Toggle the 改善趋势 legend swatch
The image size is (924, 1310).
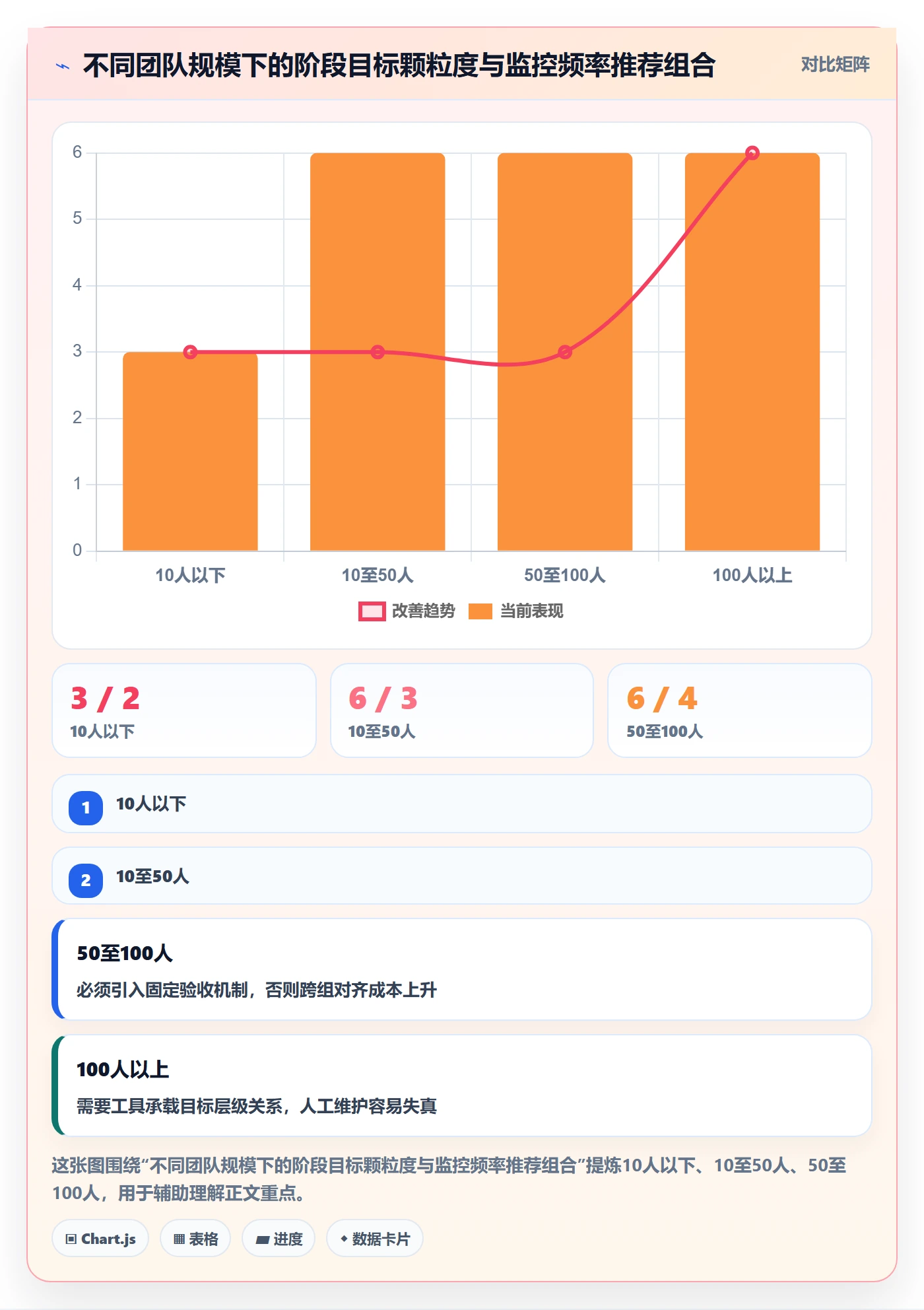[x=372, y=611]
